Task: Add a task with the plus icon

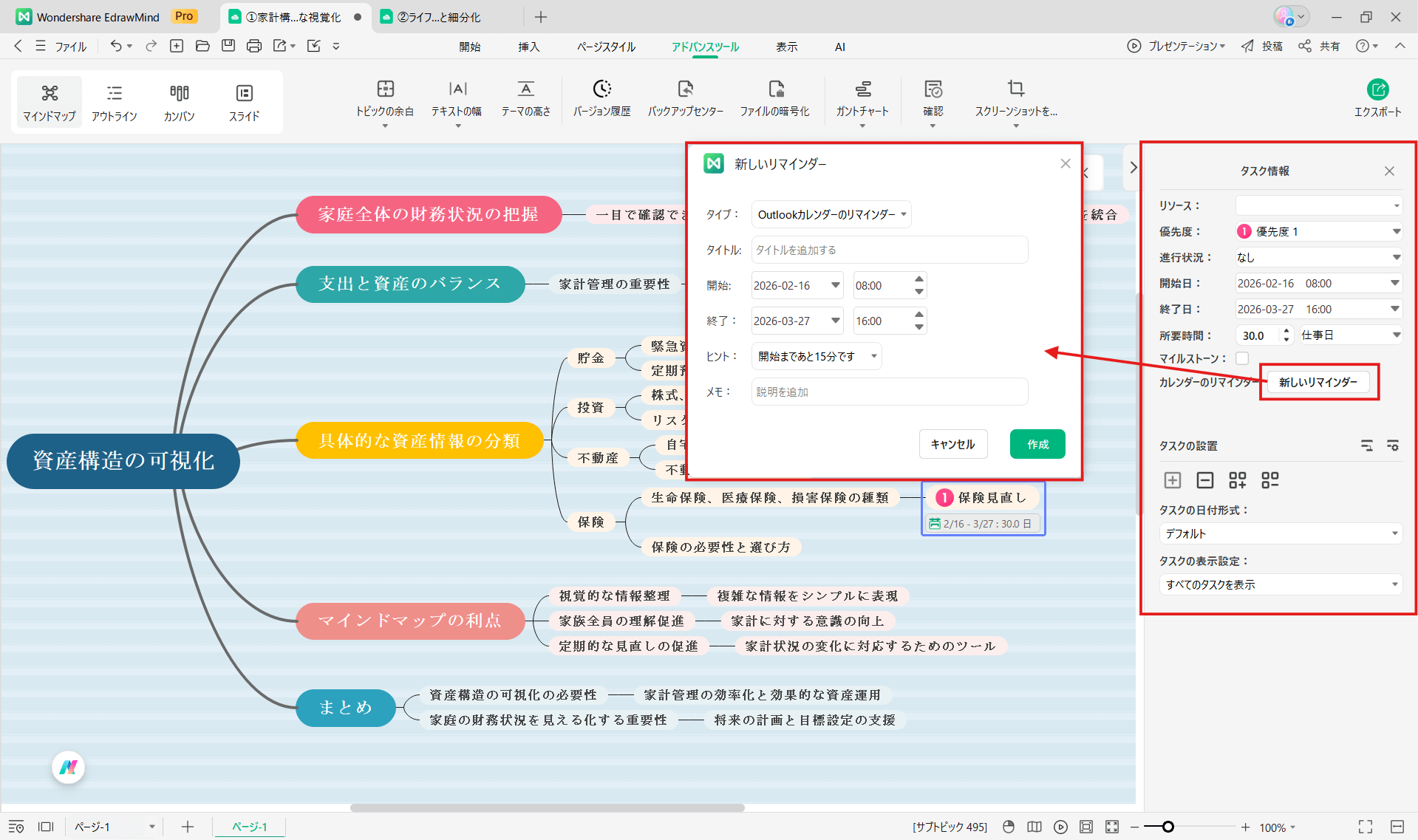Action: pyautogui.click(x=1173, y=480)
